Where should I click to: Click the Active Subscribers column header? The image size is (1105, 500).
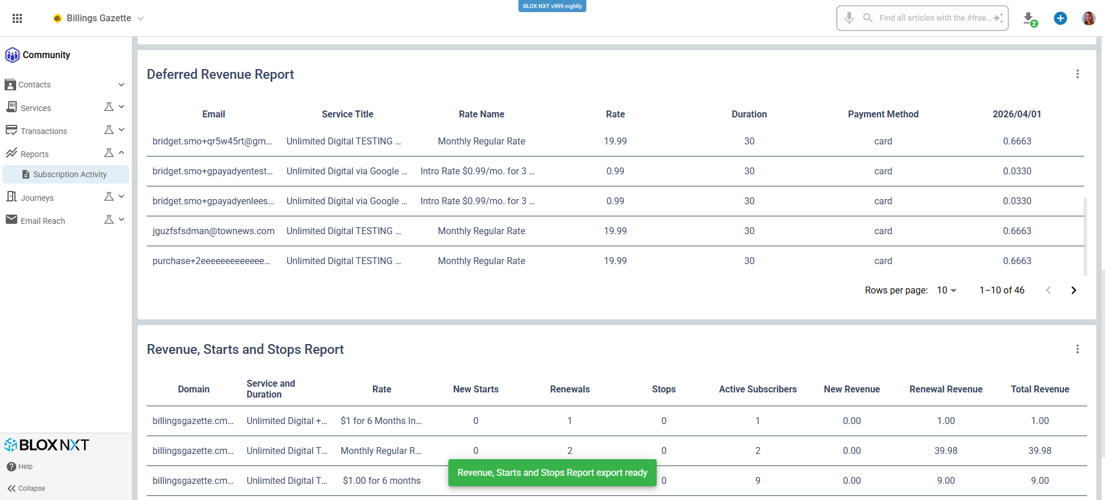758,389
